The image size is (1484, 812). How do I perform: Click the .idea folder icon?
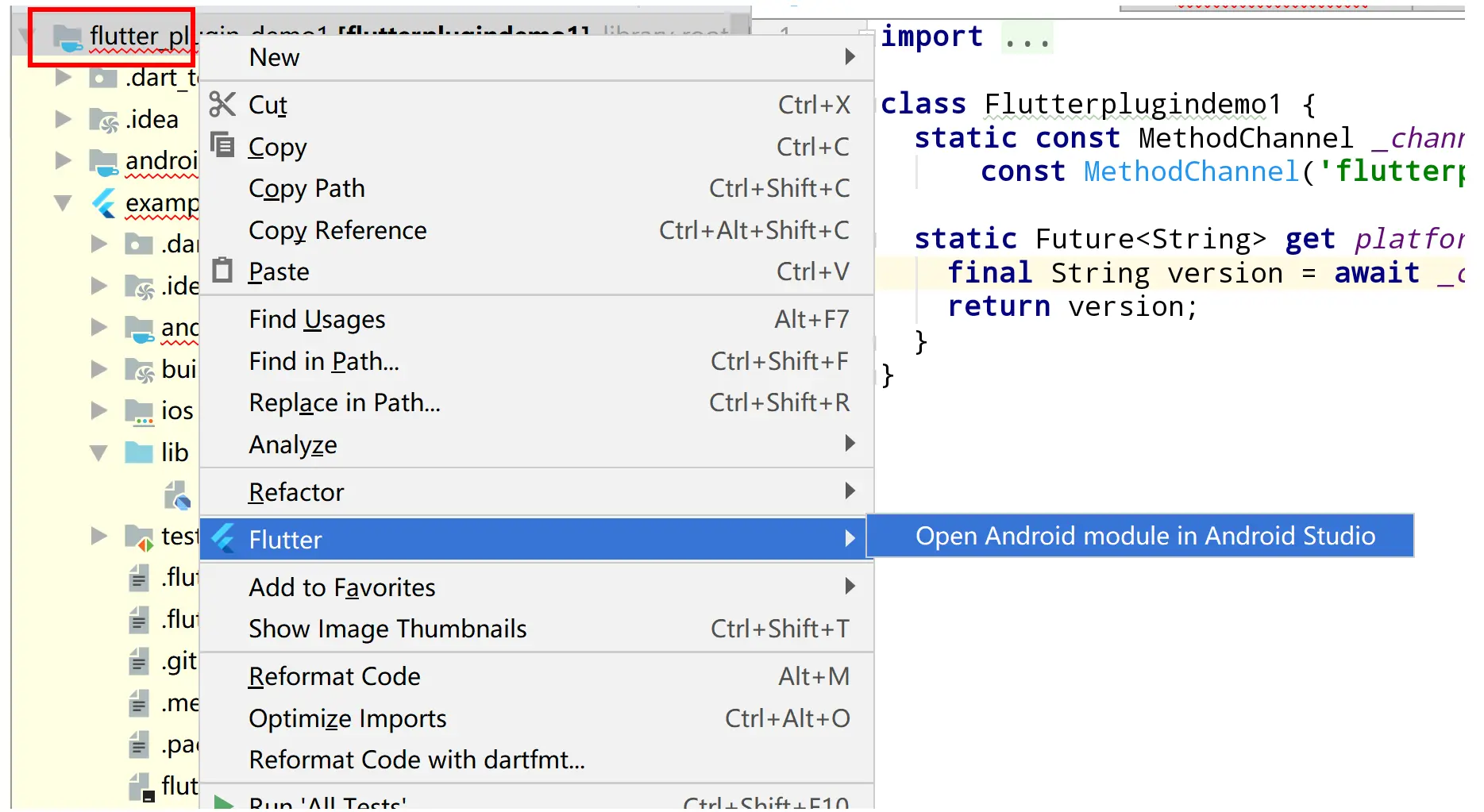tap(103, 120)
